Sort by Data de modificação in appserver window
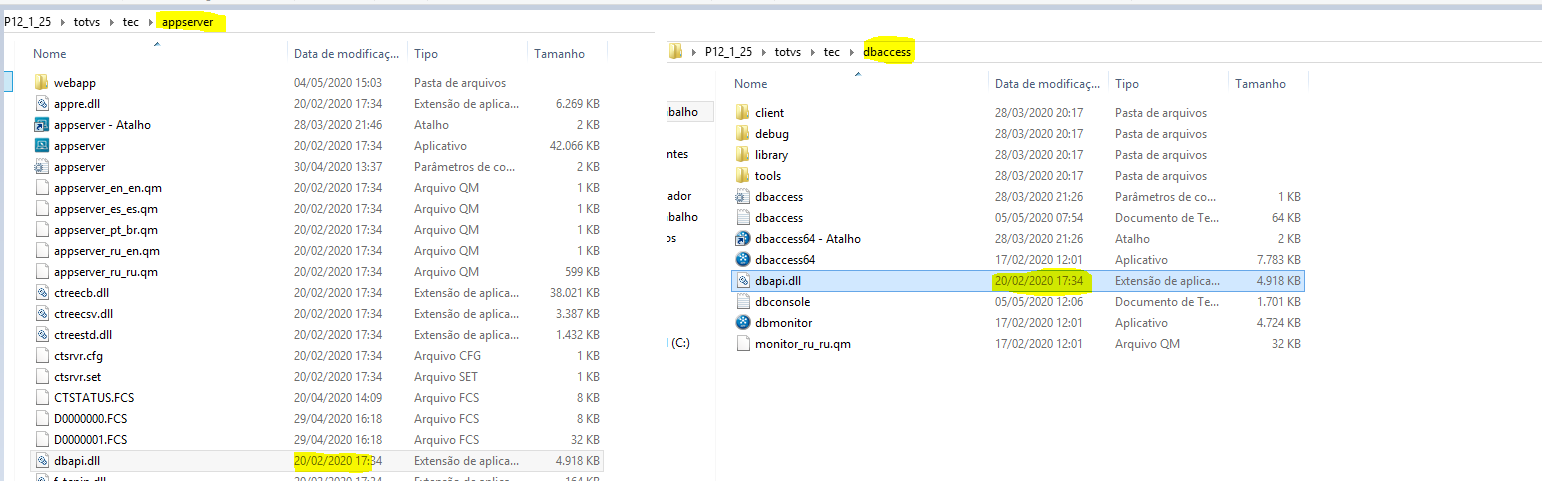 pyautogui.click(x=347, y=53)
